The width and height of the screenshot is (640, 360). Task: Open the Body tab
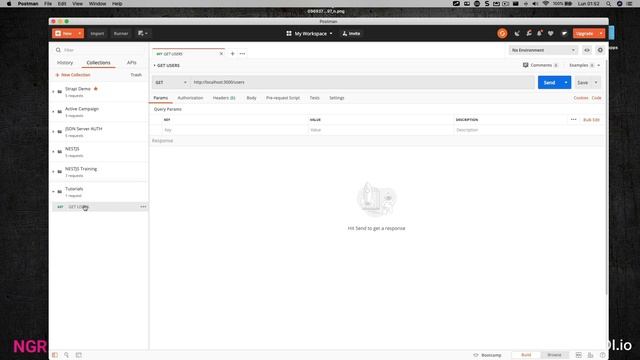tap(251, 98)
